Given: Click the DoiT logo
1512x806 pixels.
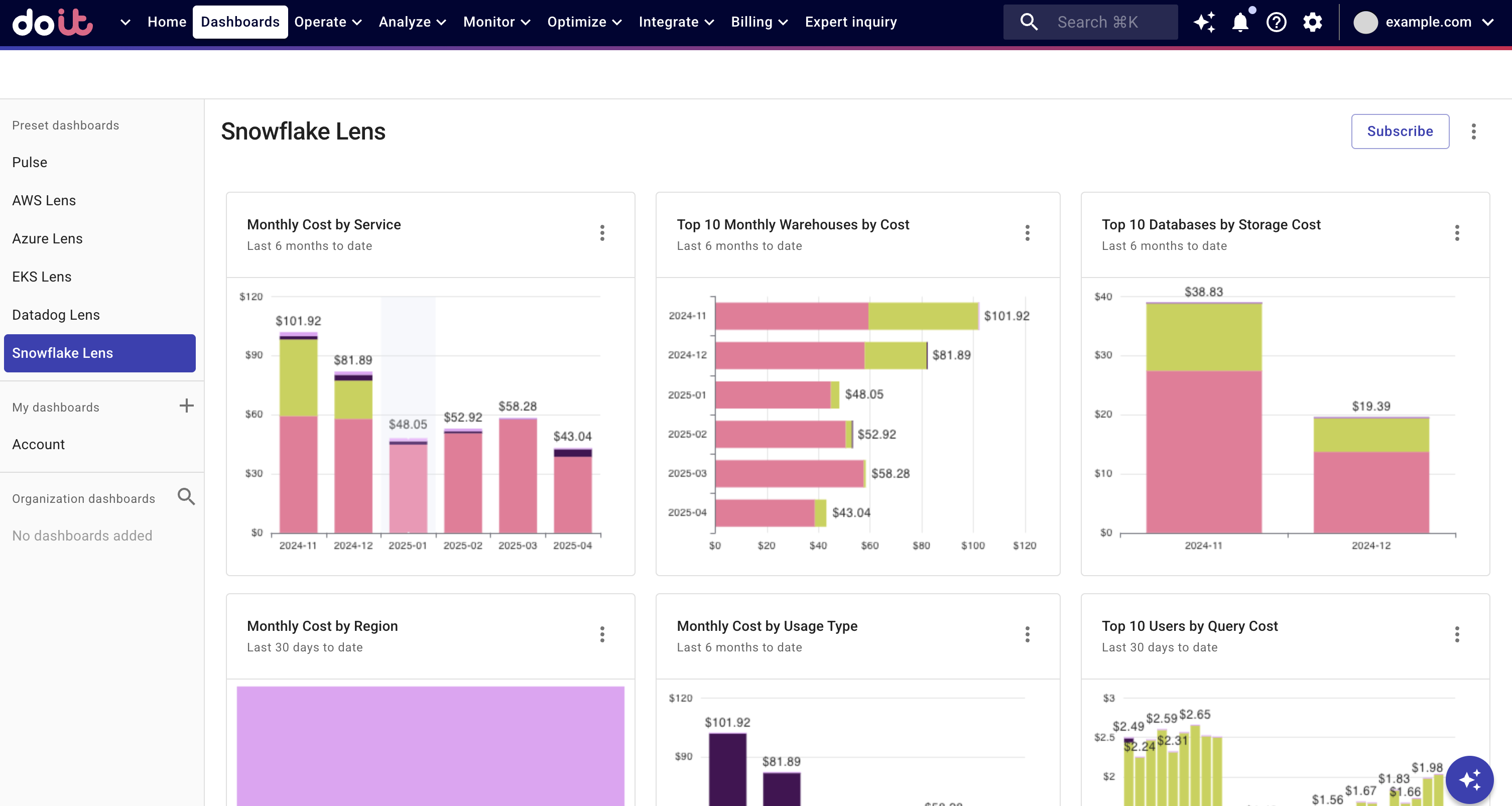Looking at the screenshot, I should (53, 22).
